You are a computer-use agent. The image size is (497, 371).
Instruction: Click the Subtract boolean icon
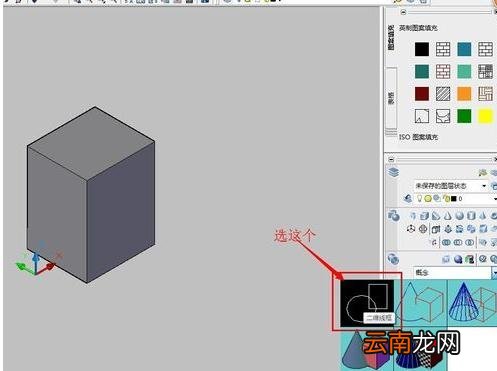(458, 242)
